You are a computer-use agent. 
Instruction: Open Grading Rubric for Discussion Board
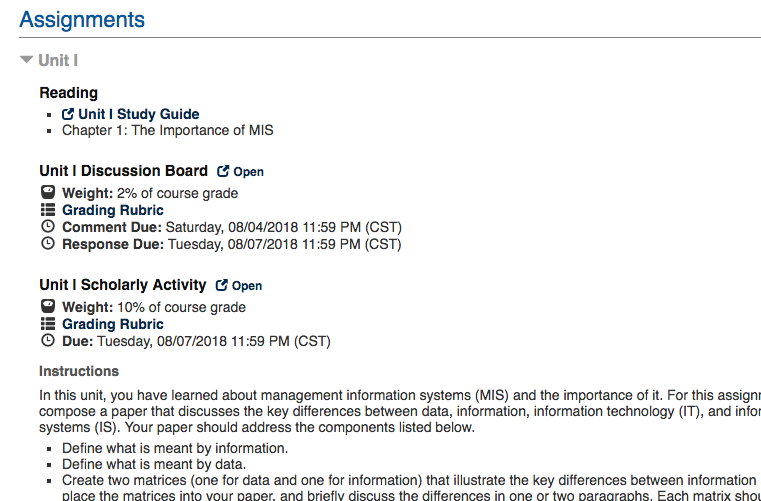113,210
